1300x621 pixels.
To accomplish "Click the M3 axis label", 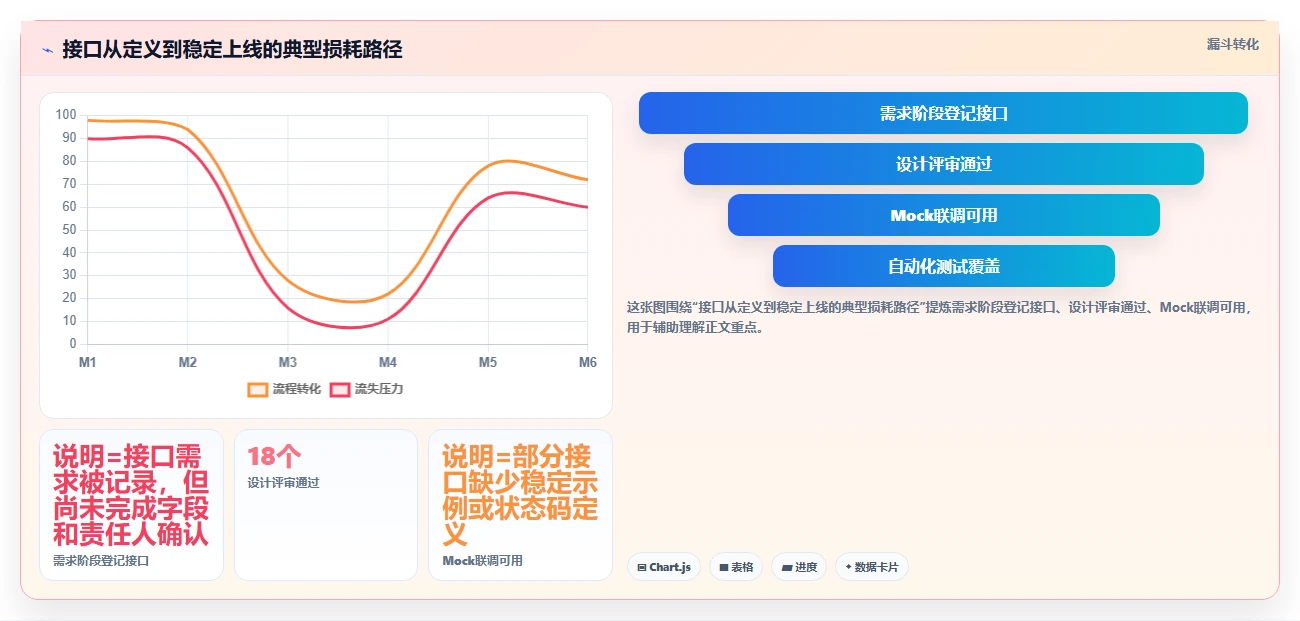I will [x=288, y=362].
